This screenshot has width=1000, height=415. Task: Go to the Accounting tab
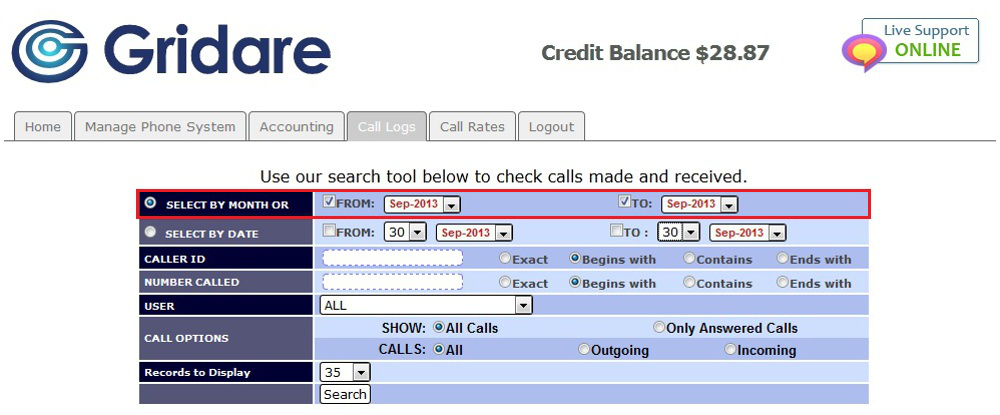tap(296, 127)
